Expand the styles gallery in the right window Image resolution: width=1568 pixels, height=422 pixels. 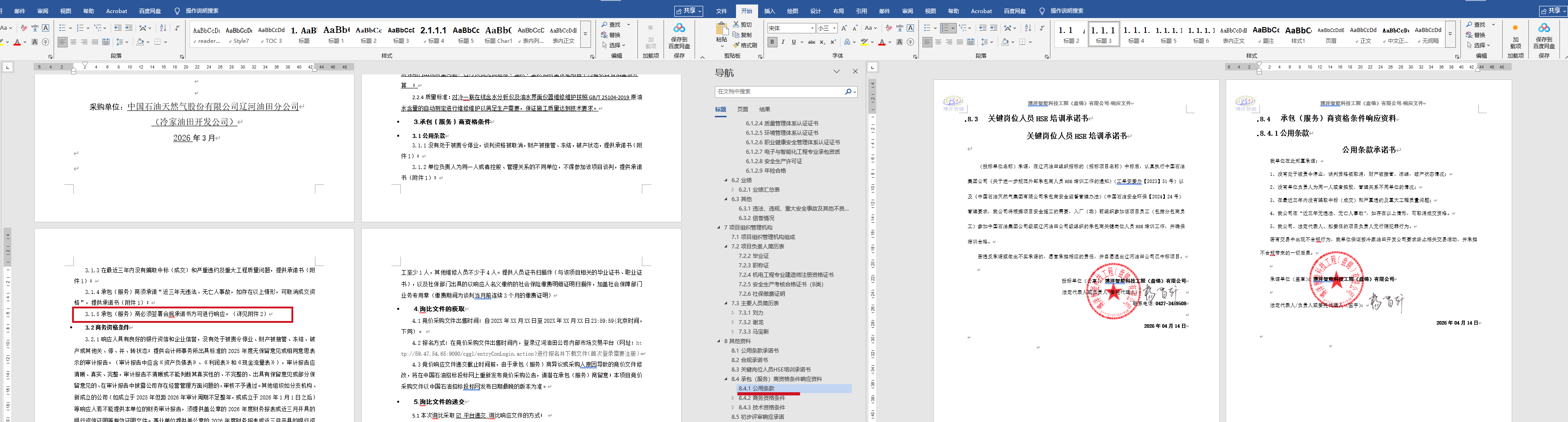point(1450,34)
